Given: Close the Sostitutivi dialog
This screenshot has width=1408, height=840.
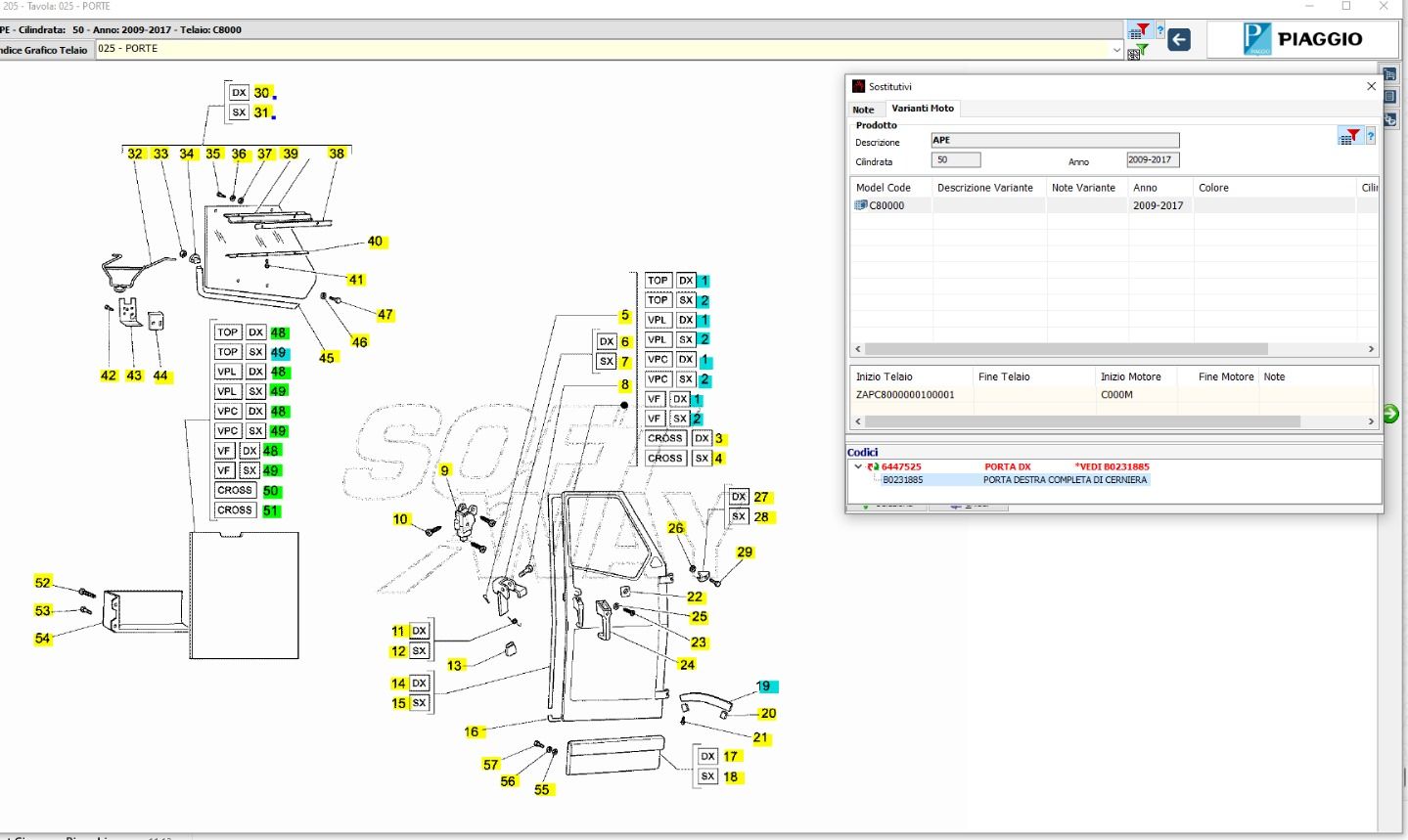Looking at the screenshot, I should click(1371, 86).
